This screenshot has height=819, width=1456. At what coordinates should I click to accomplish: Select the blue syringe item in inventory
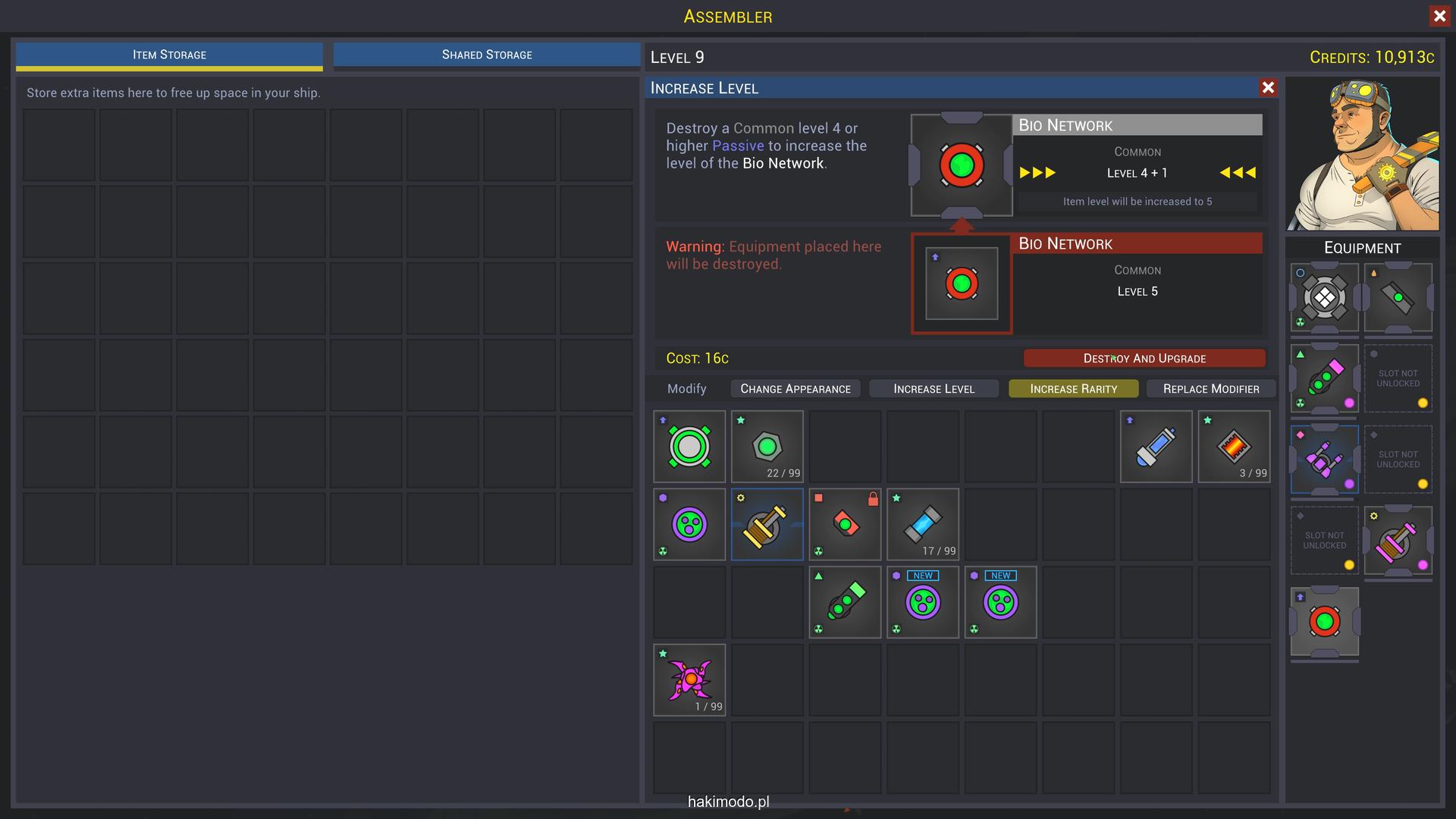1156,446
